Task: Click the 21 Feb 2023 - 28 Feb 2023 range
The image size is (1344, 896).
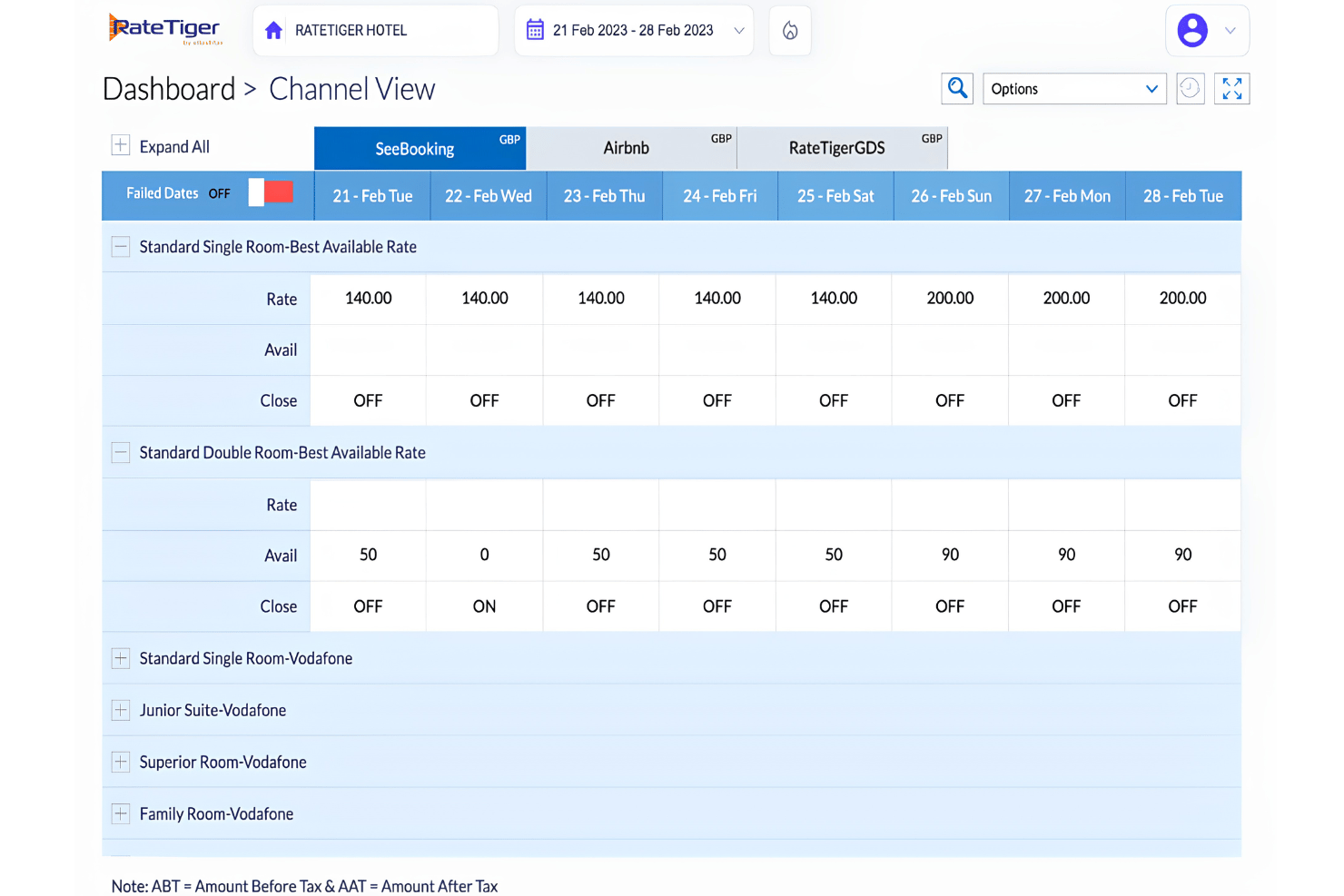Action: pos(633,31)
